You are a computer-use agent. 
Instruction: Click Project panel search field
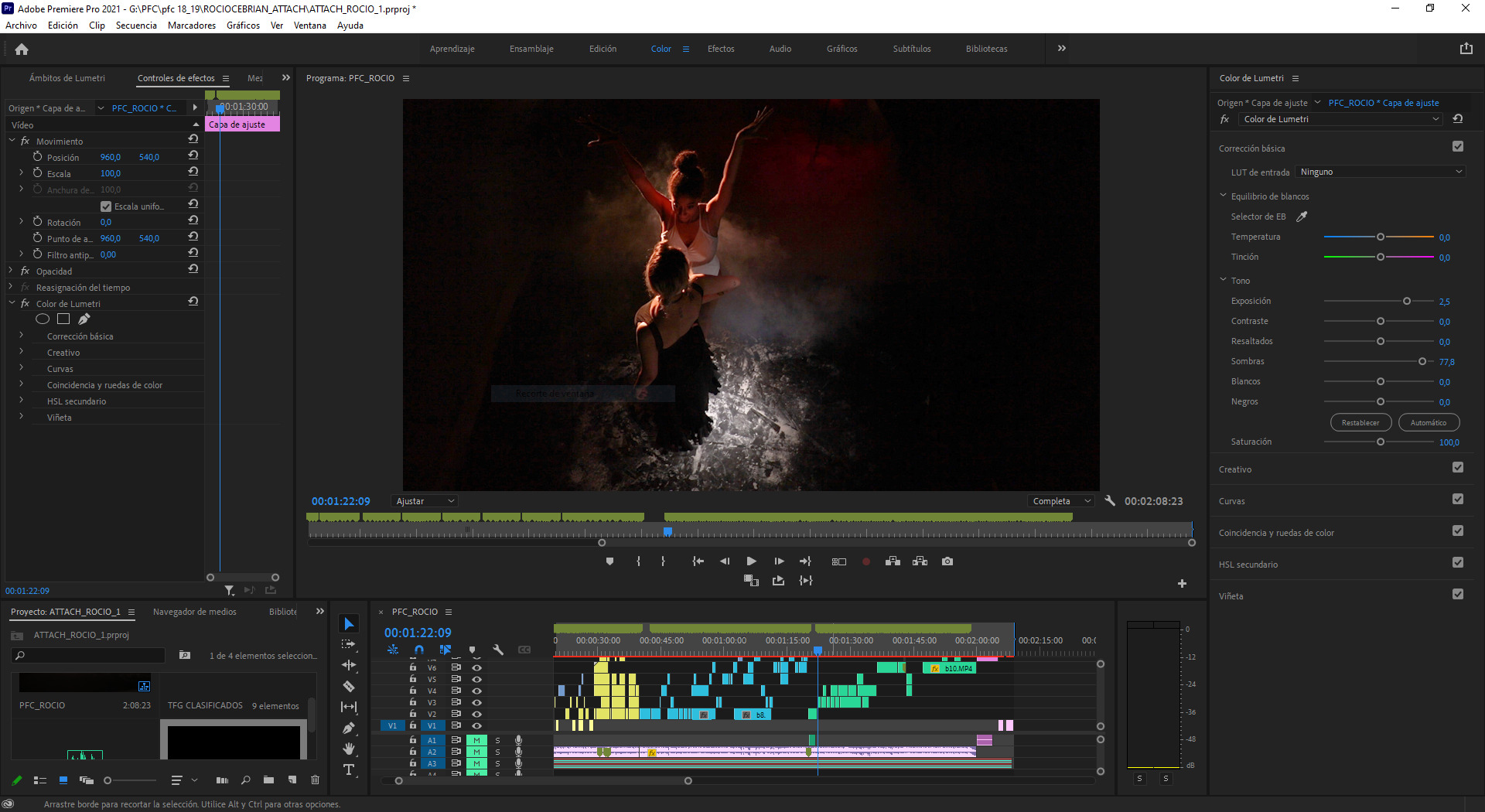coord(88,655)
